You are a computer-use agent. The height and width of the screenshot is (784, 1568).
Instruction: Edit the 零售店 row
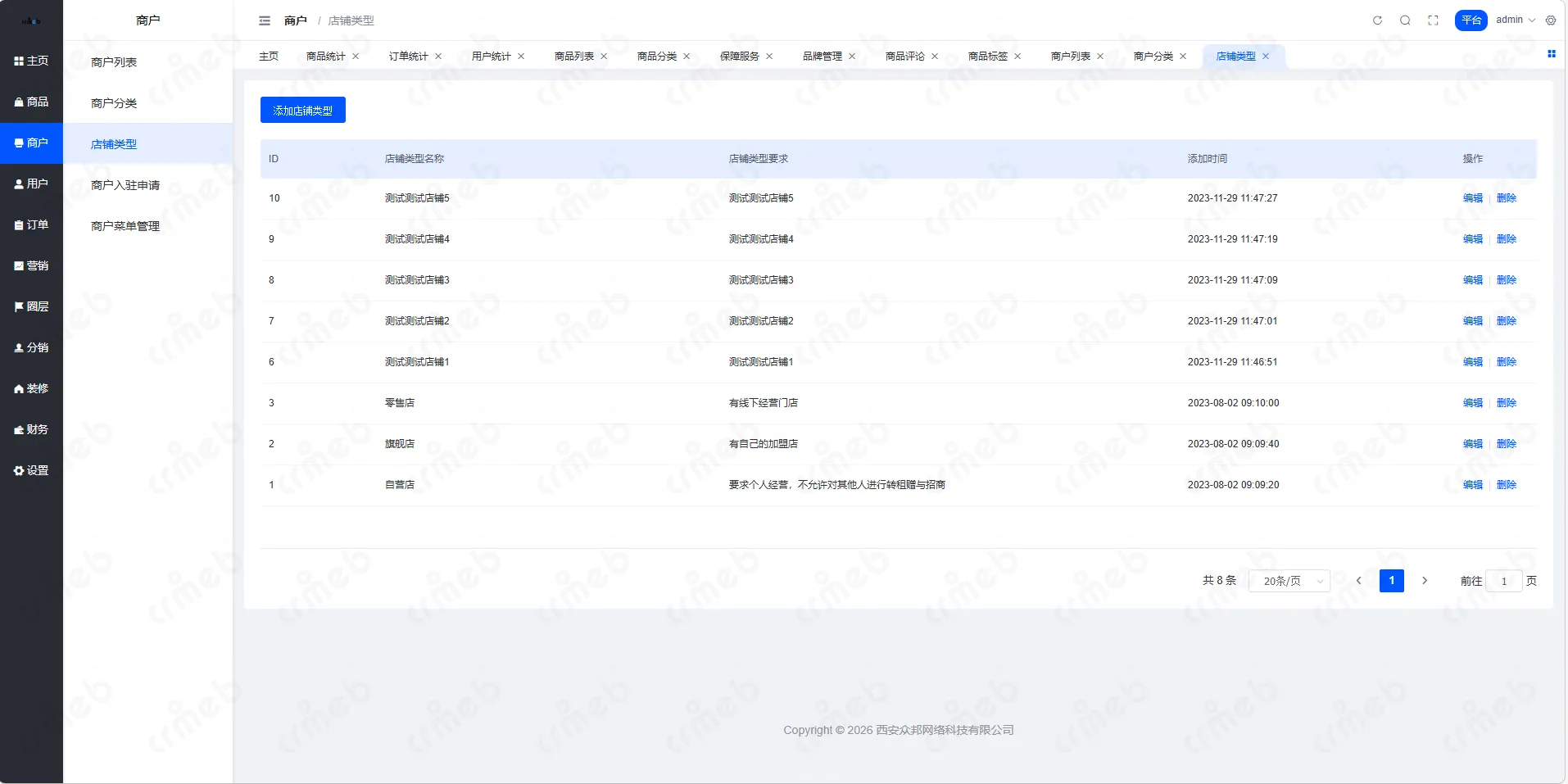click(1473, 403)
